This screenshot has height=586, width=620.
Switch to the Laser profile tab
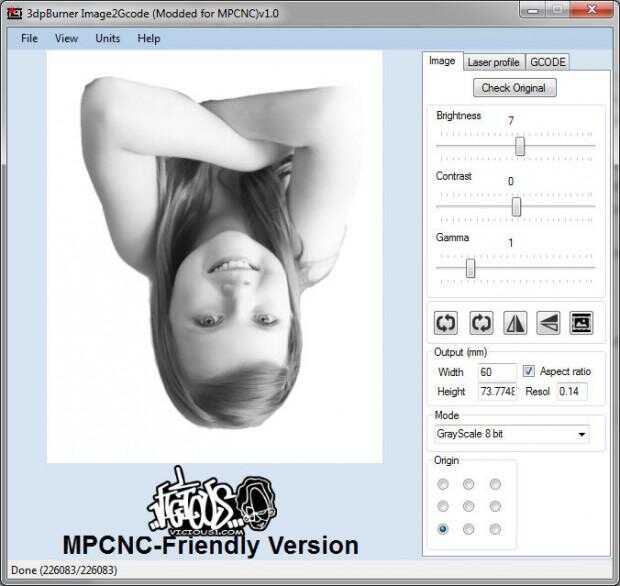[x=493, y=62]
